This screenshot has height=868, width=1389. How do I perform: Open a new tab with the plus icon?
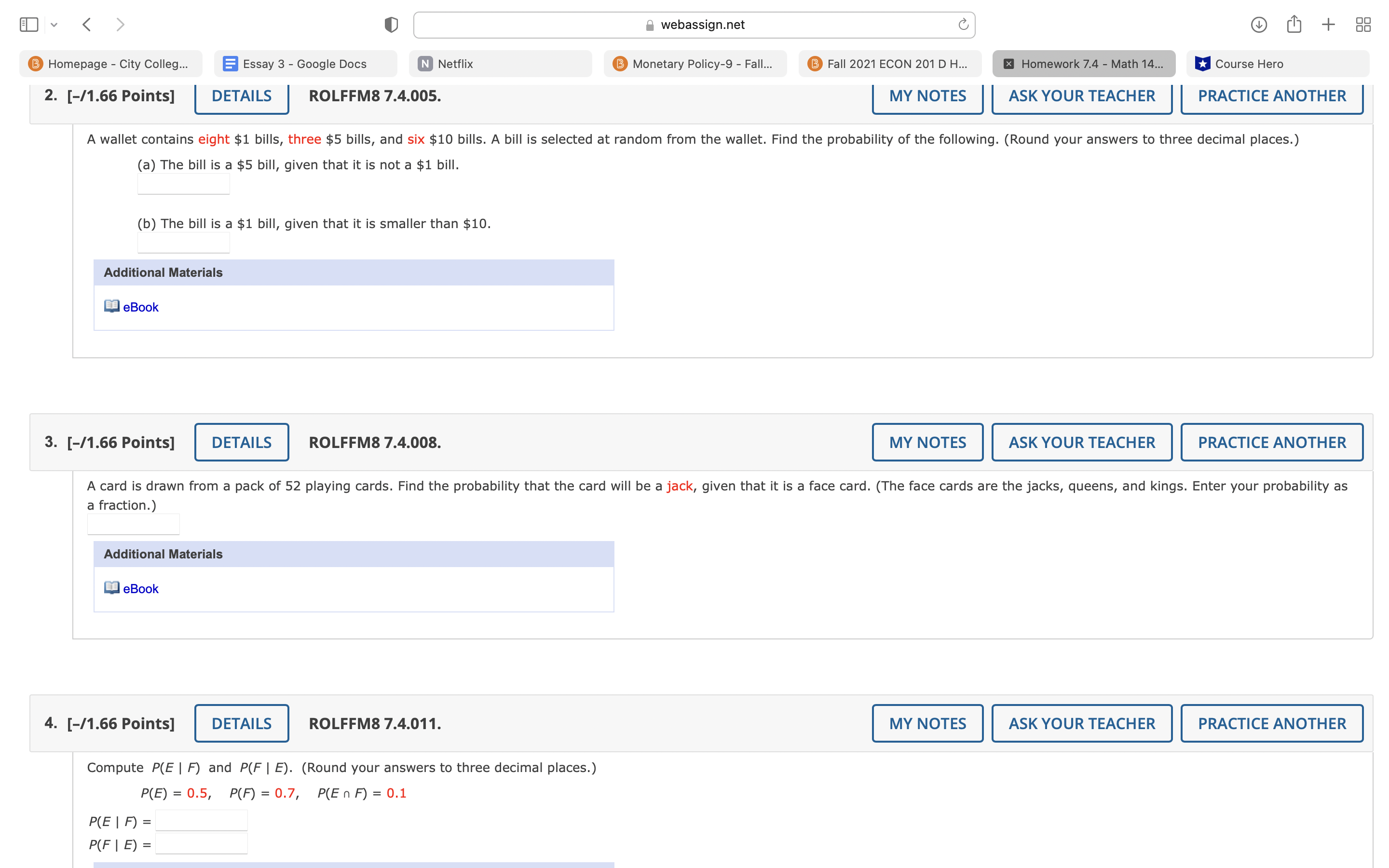coord(1329,24)
